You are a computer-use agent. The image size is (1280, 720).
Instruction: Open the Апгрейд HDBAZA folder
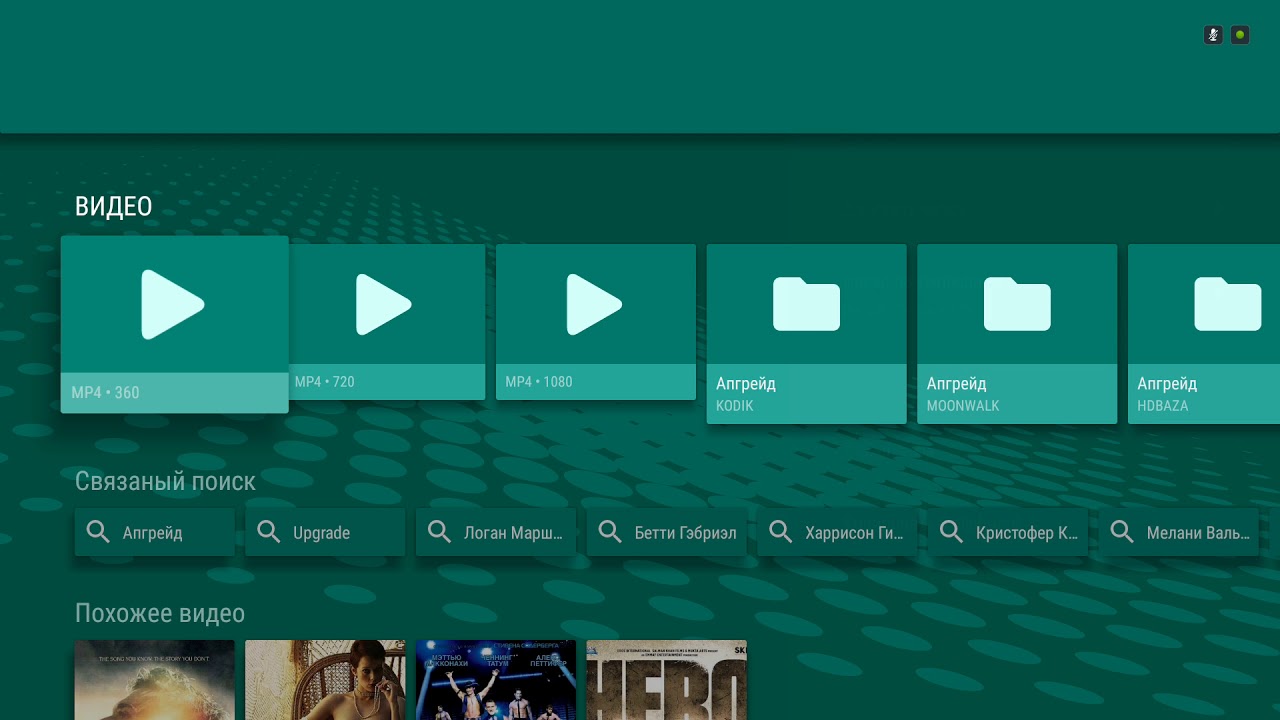tap(1204, 334)
